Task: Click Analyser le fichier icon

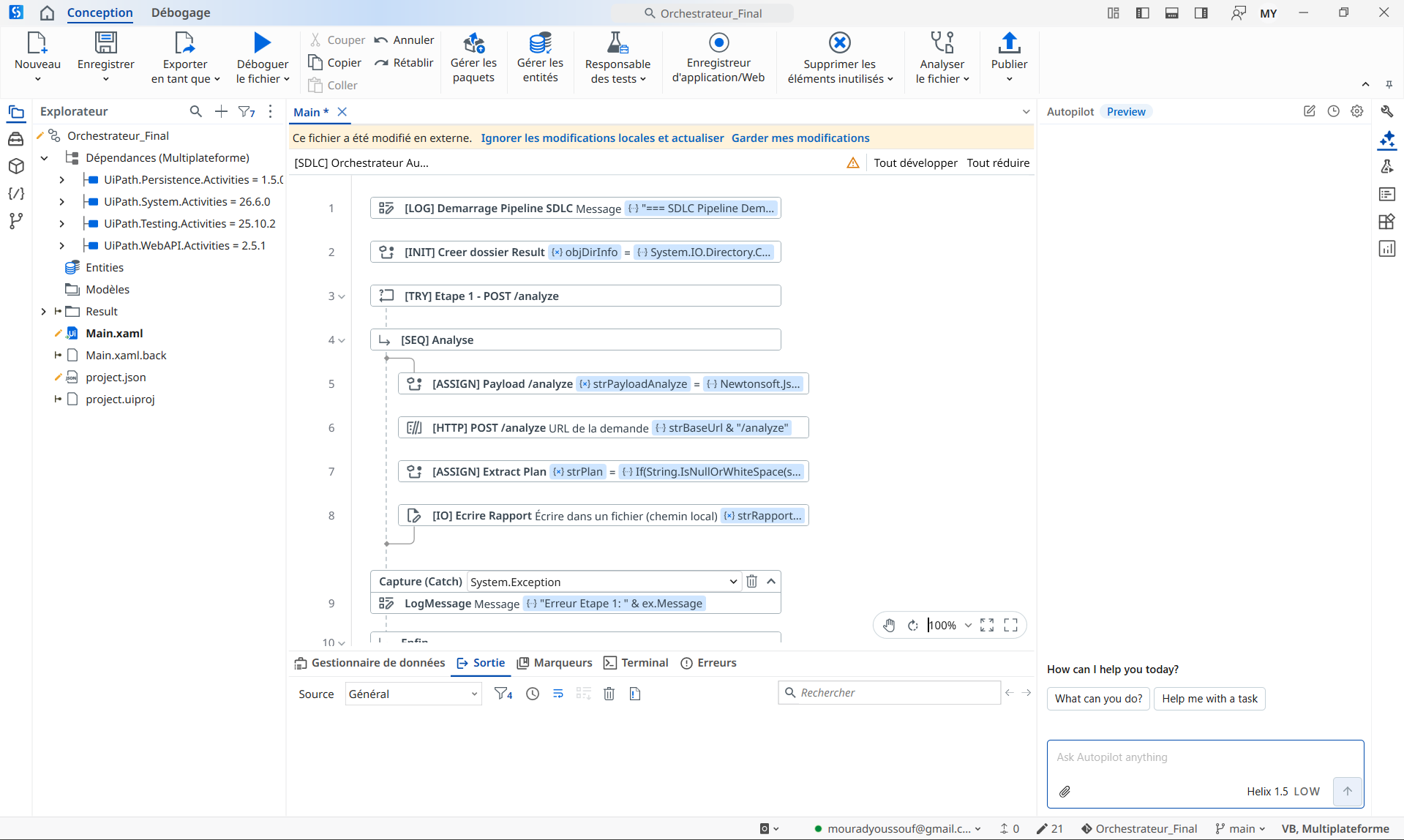Action: (942, 43)
